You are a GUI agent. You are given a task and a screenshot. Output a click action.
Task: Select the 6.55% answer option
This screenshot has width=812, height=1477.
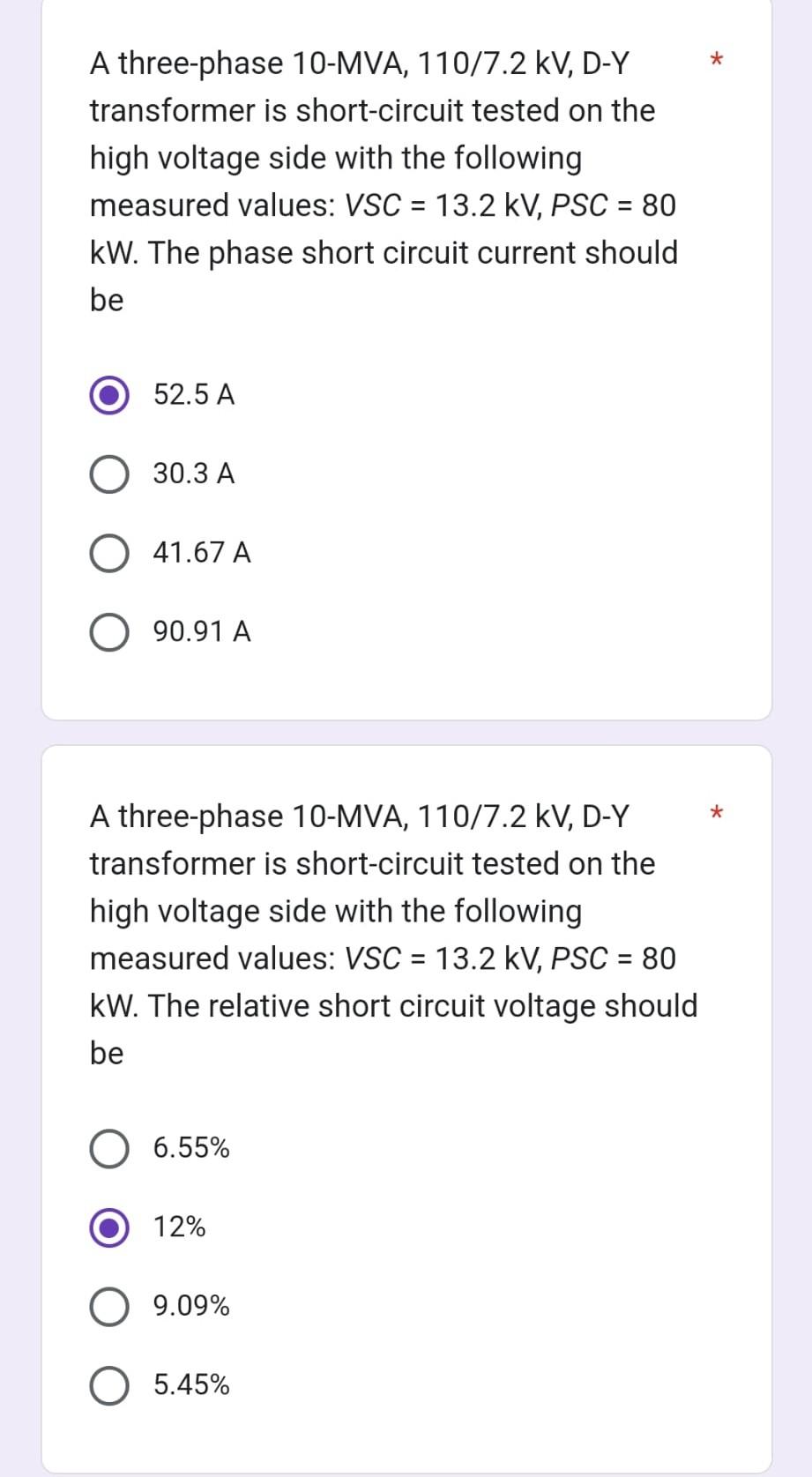pyautogui.click(x=108, y=1148)
